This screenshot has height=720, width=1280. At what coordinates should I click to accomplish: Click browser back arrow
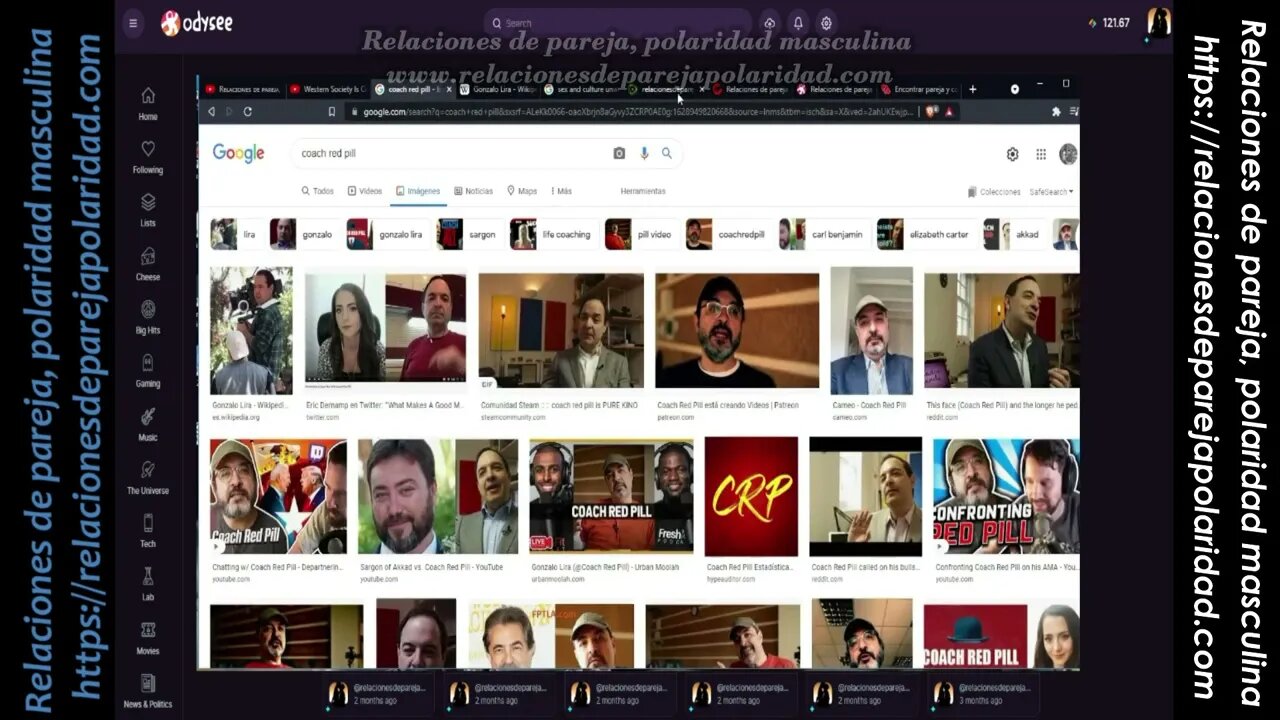point(211,112)
